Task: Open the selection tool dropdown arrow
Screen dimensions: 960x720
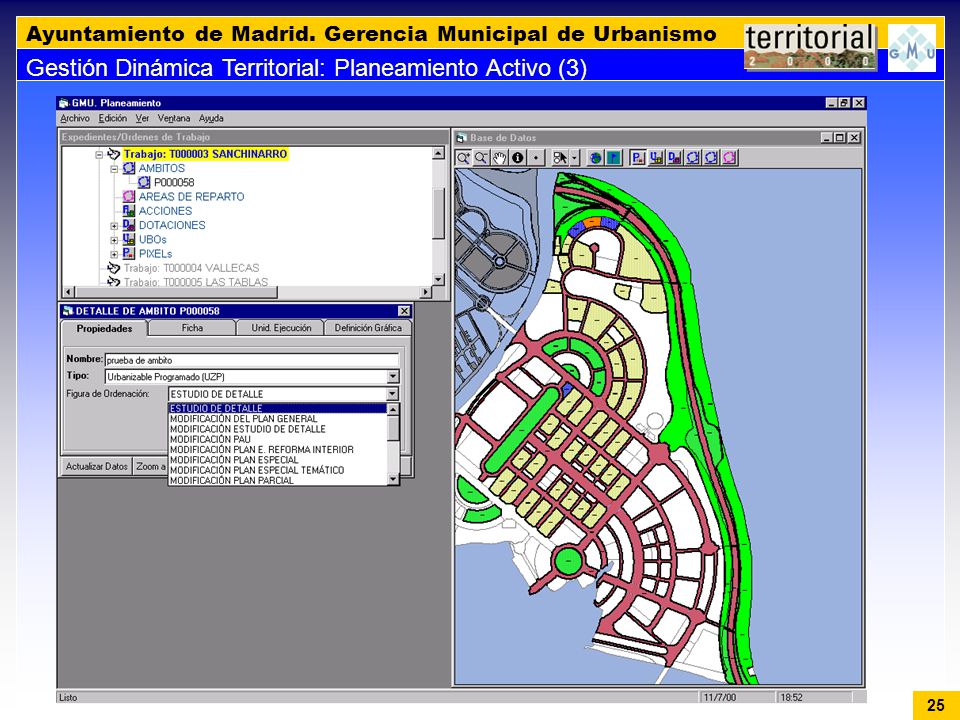Action: [574, 158]
